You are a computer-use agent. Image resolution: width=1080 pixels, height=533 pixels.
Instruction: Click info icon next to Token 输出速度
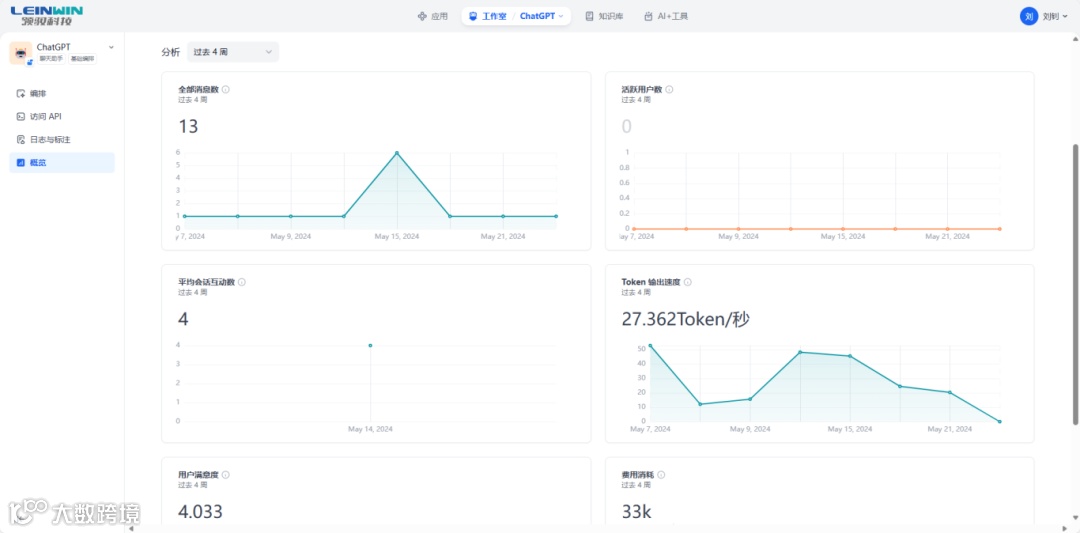[x=688, y=282]
